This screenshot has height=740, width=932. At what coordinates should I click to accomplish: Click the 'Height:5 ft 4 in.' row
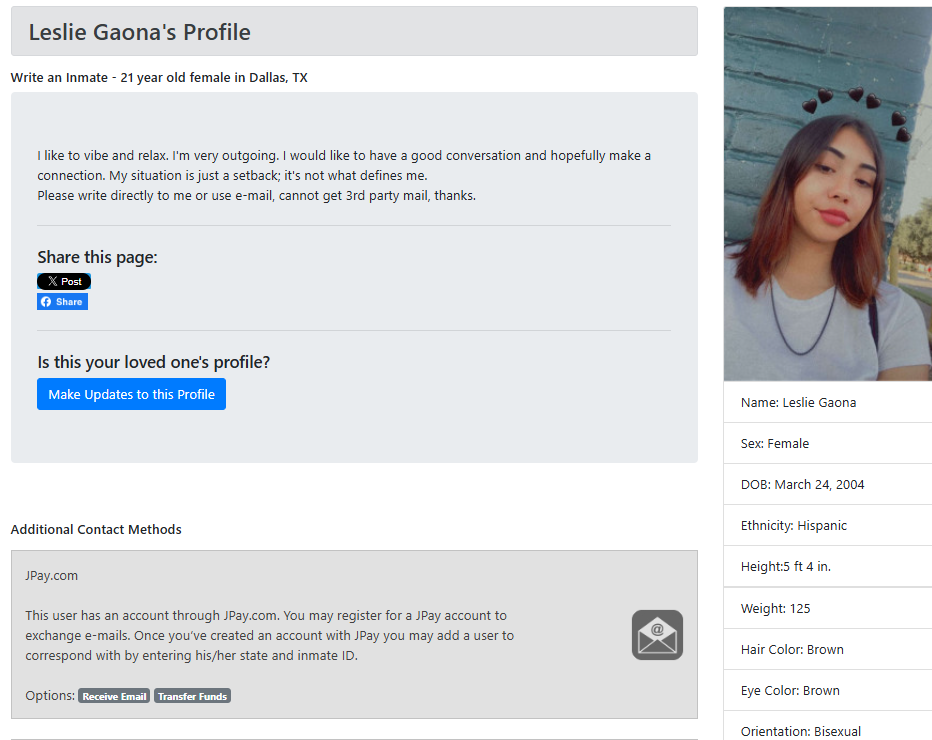point(827,566)
